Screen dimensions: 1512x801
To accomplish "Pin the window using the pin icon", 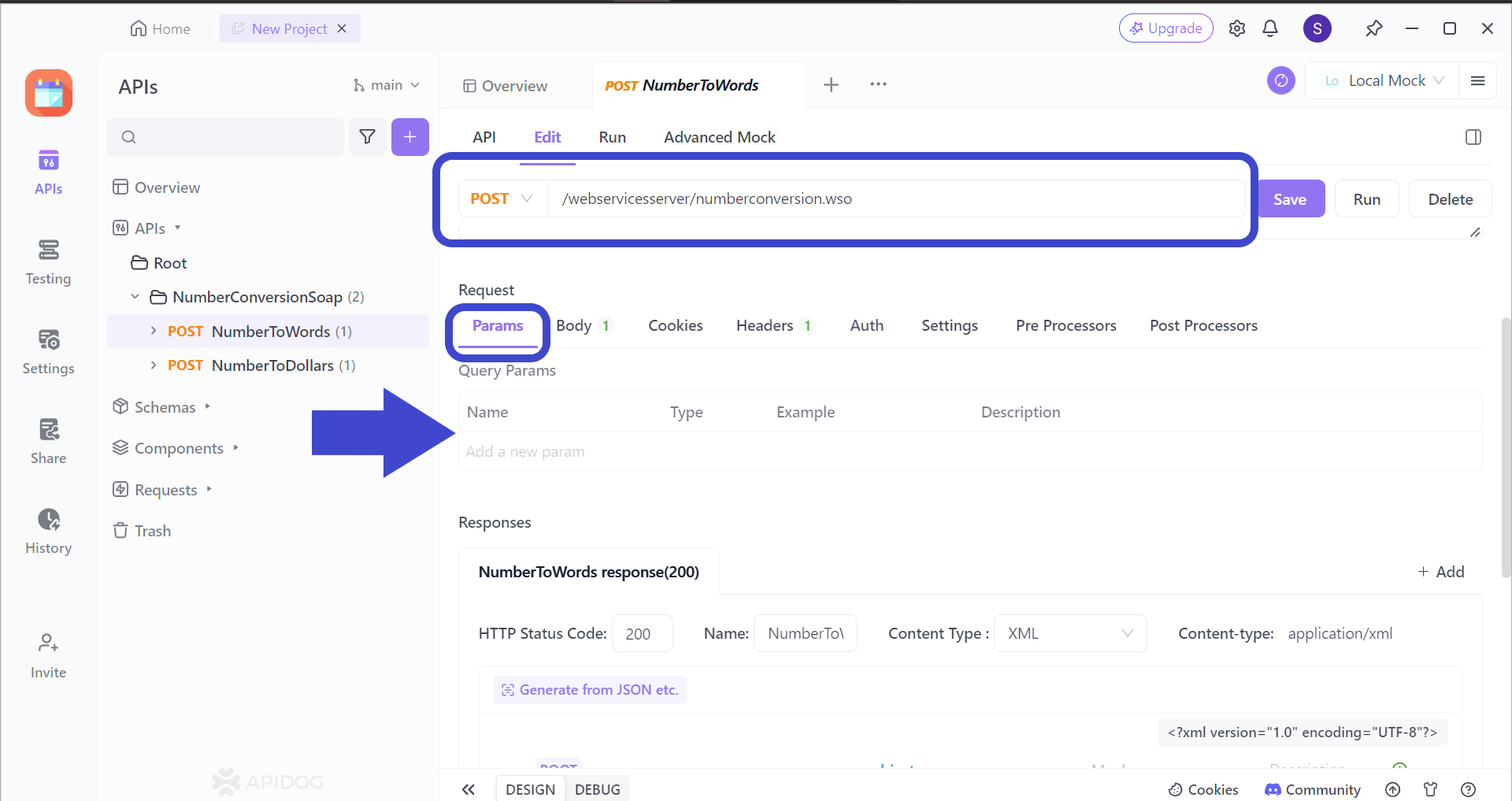I will 1374,28.
